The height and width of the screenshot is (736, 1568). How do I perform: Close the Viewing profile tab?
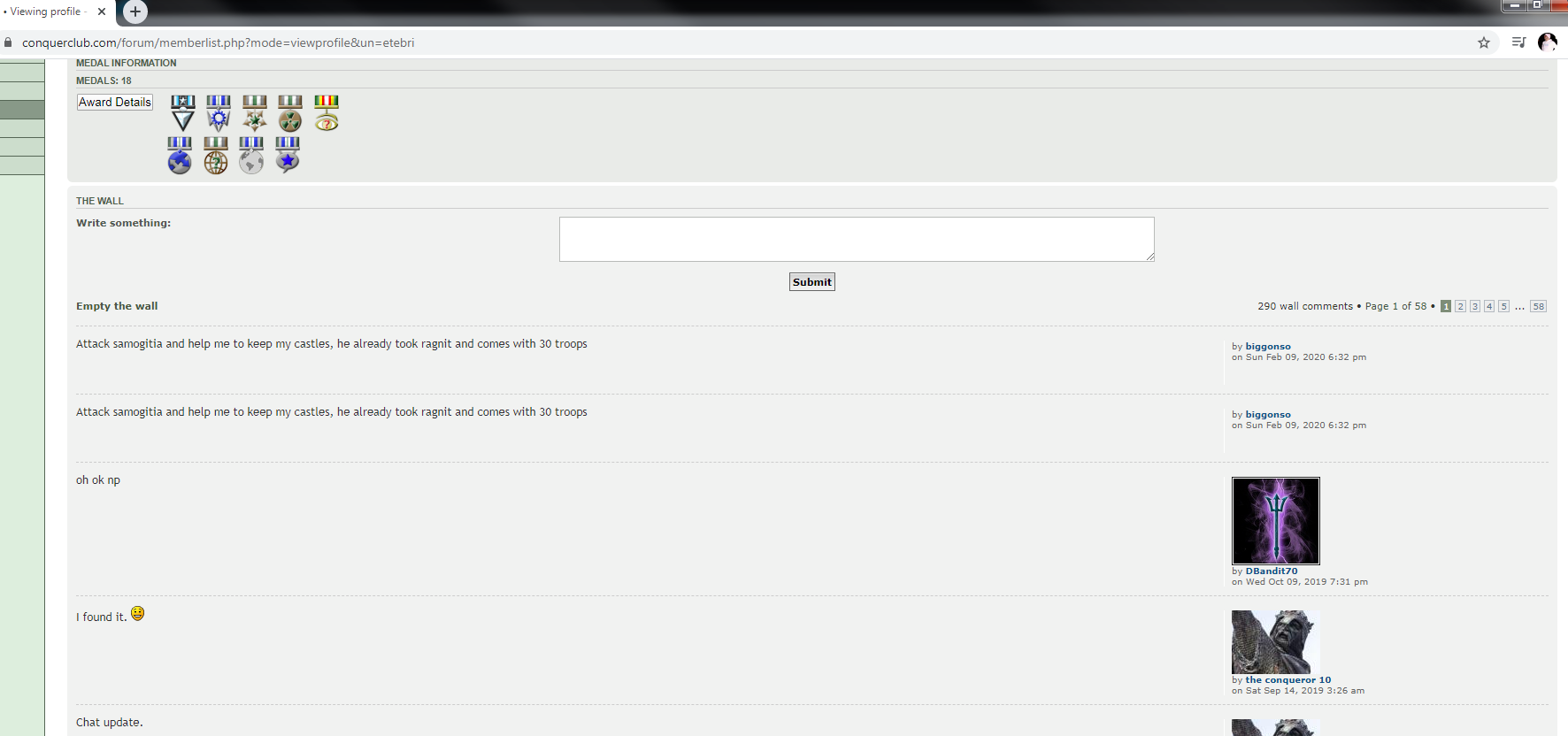click(102, 11)
